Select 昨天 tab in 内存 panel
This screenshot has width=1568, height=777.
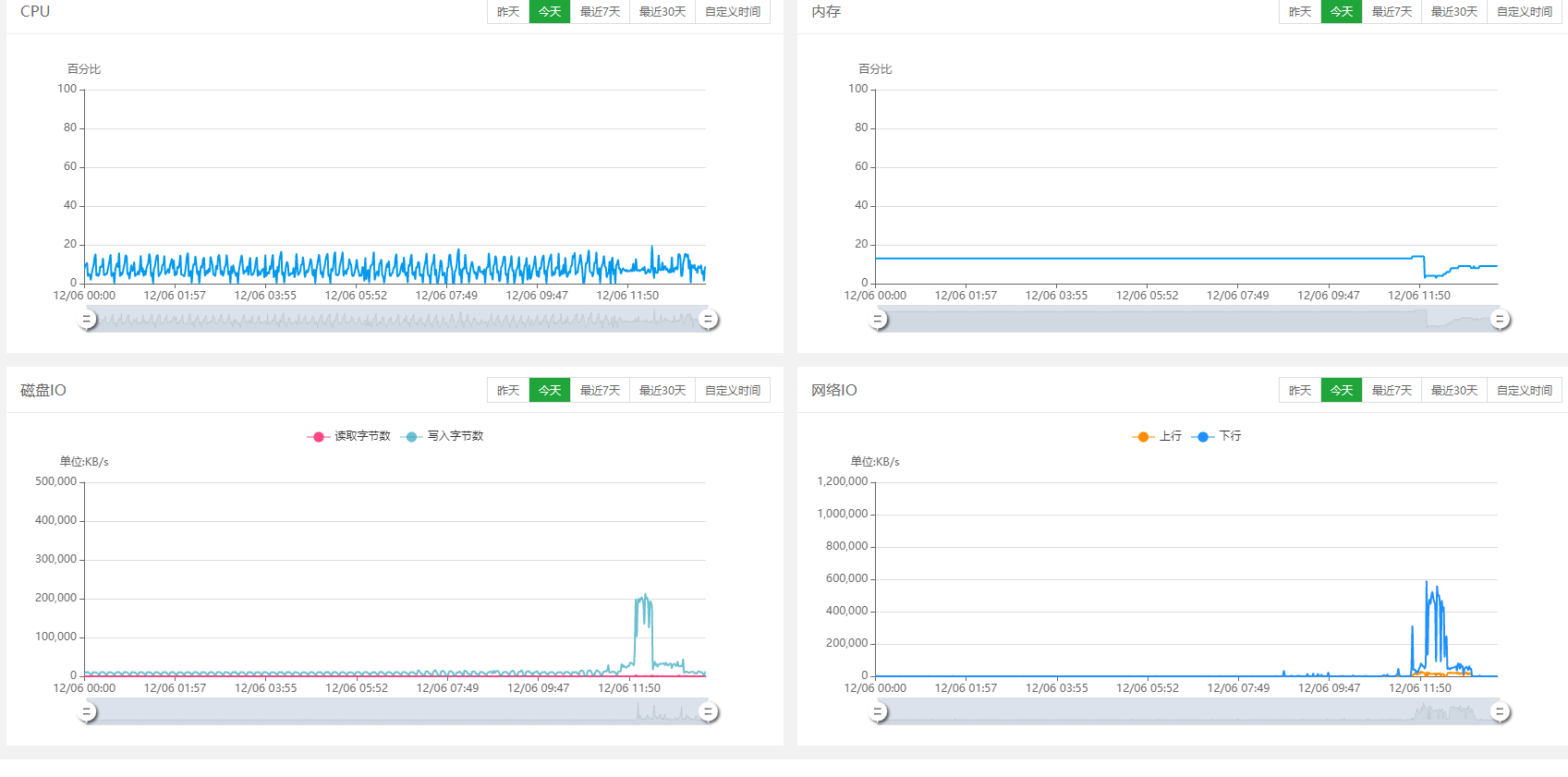tap(1300, 12)
